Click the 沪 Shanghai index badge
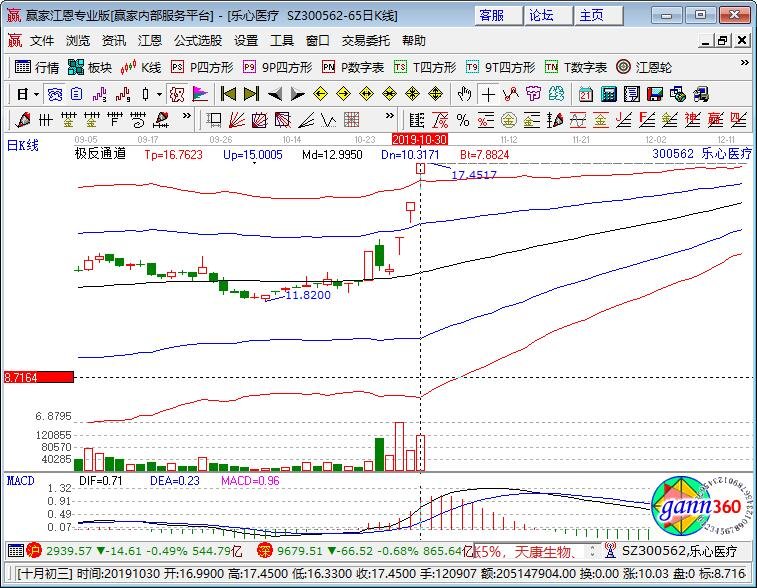 coord(34,550)
